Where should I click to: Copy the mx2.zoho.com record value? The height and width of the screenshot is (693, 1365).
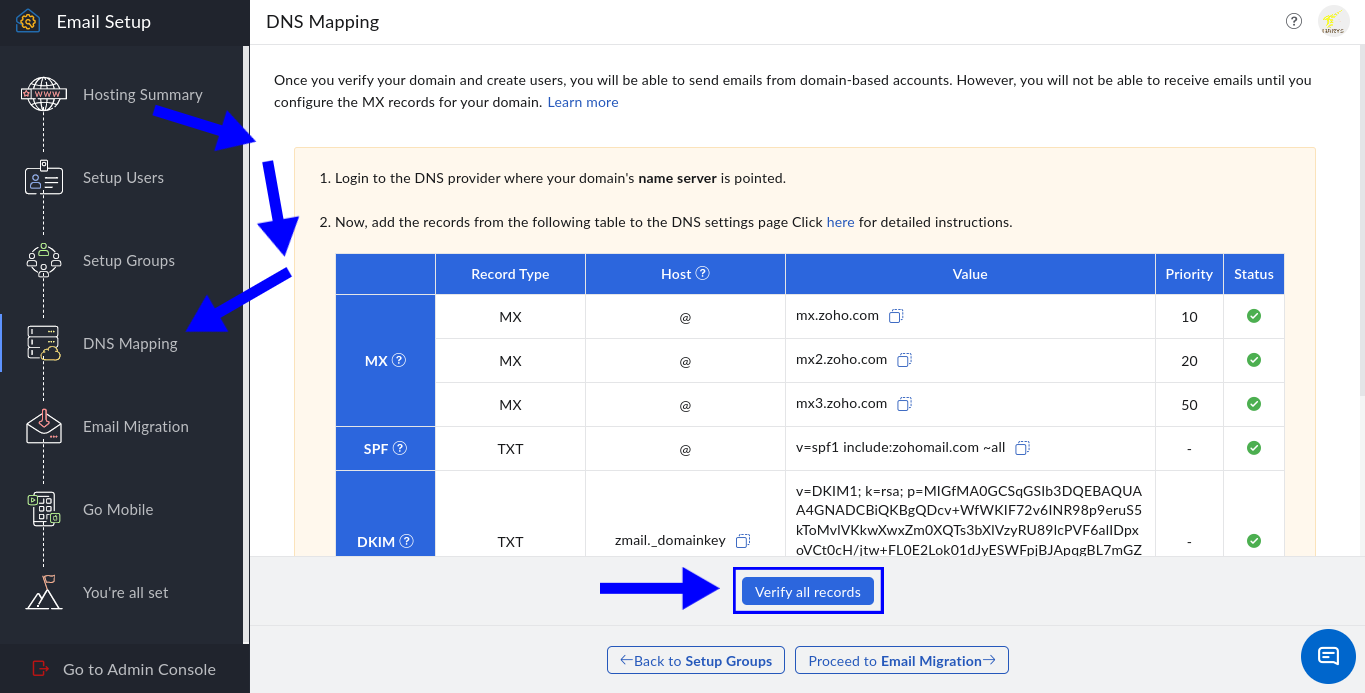coord(904,360)
